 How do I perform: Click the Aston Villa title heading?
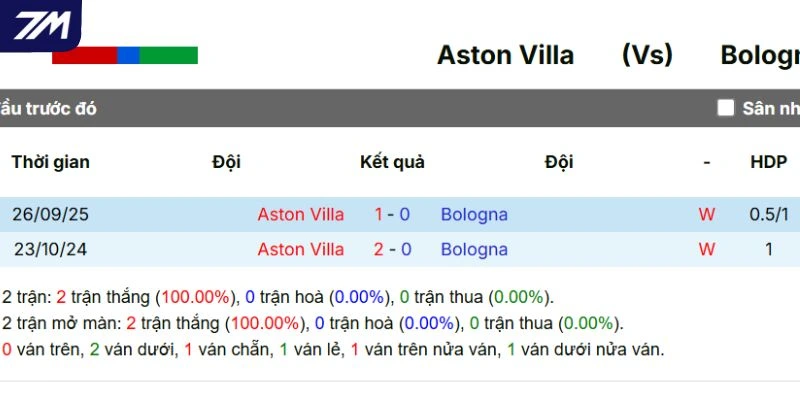click(x=505, y=55)
